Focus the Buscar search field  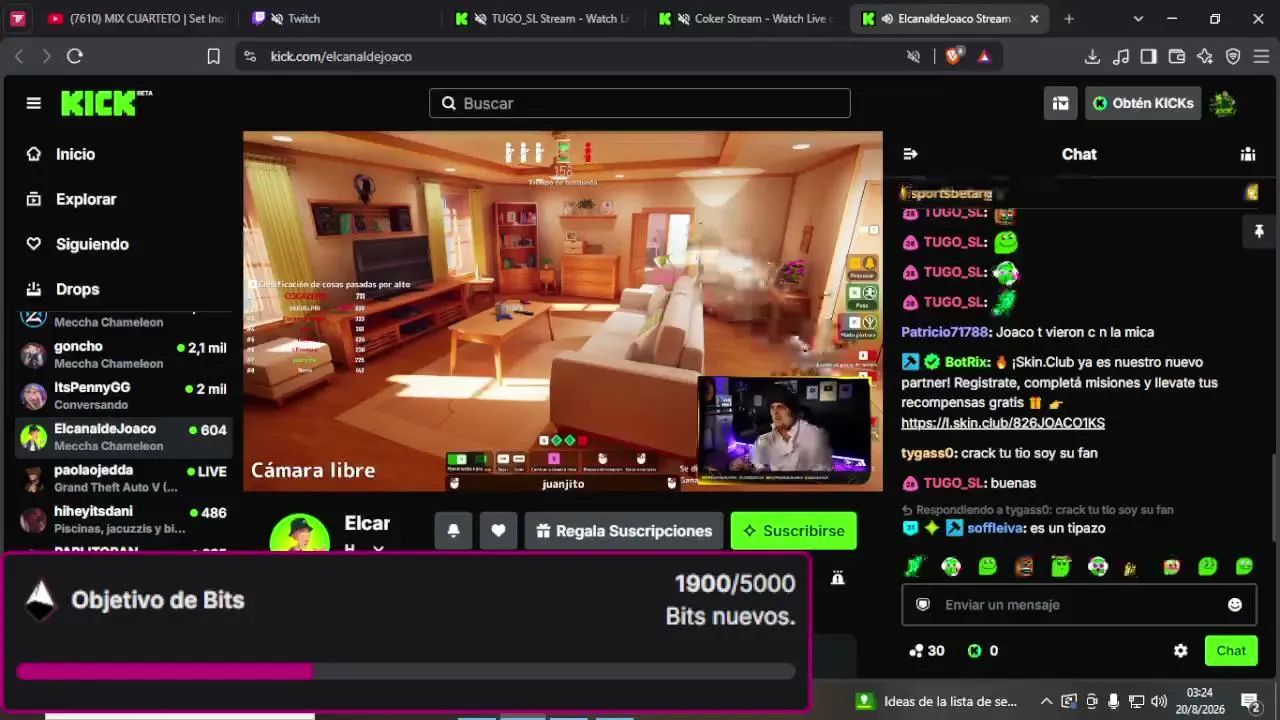coord(640,103)
